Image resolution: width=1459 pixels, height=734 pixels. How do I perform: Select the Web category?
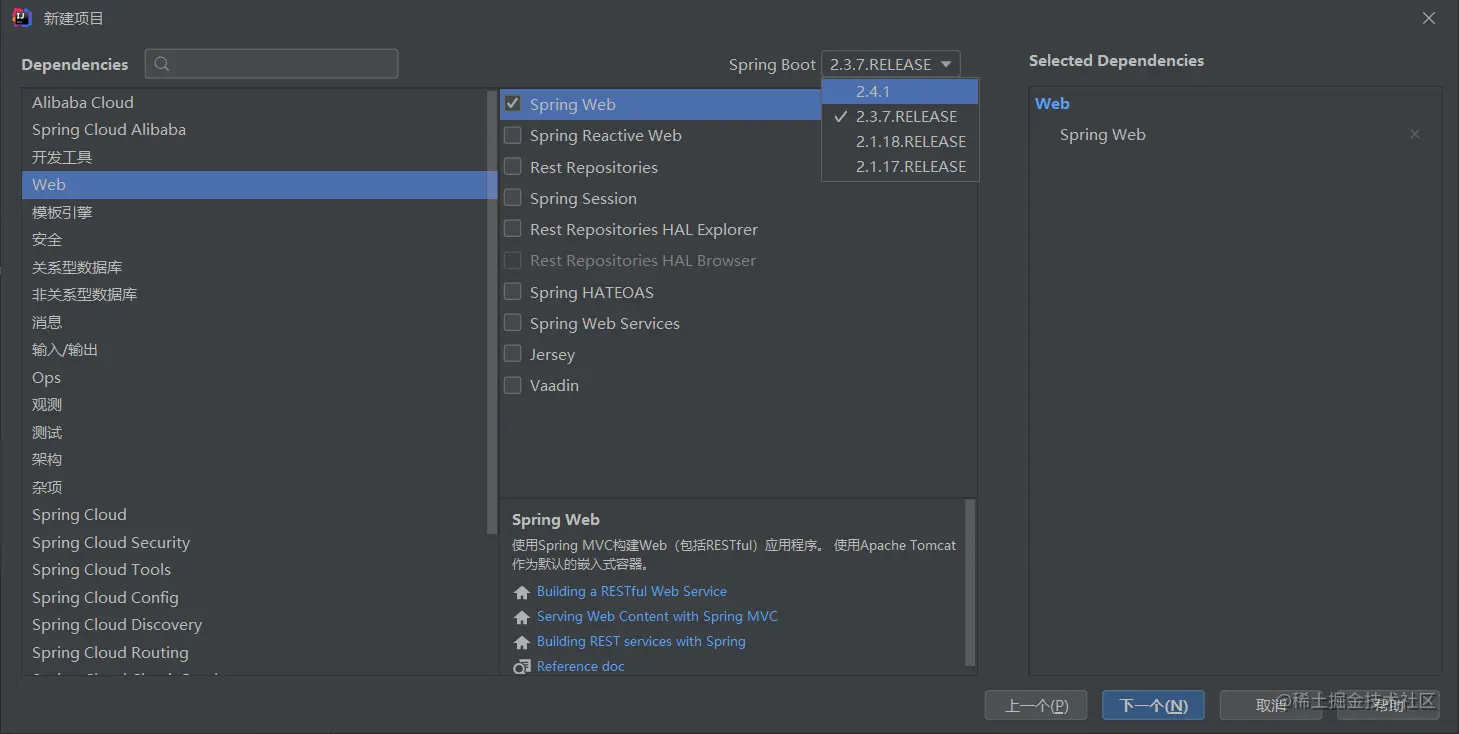(259, 184)
